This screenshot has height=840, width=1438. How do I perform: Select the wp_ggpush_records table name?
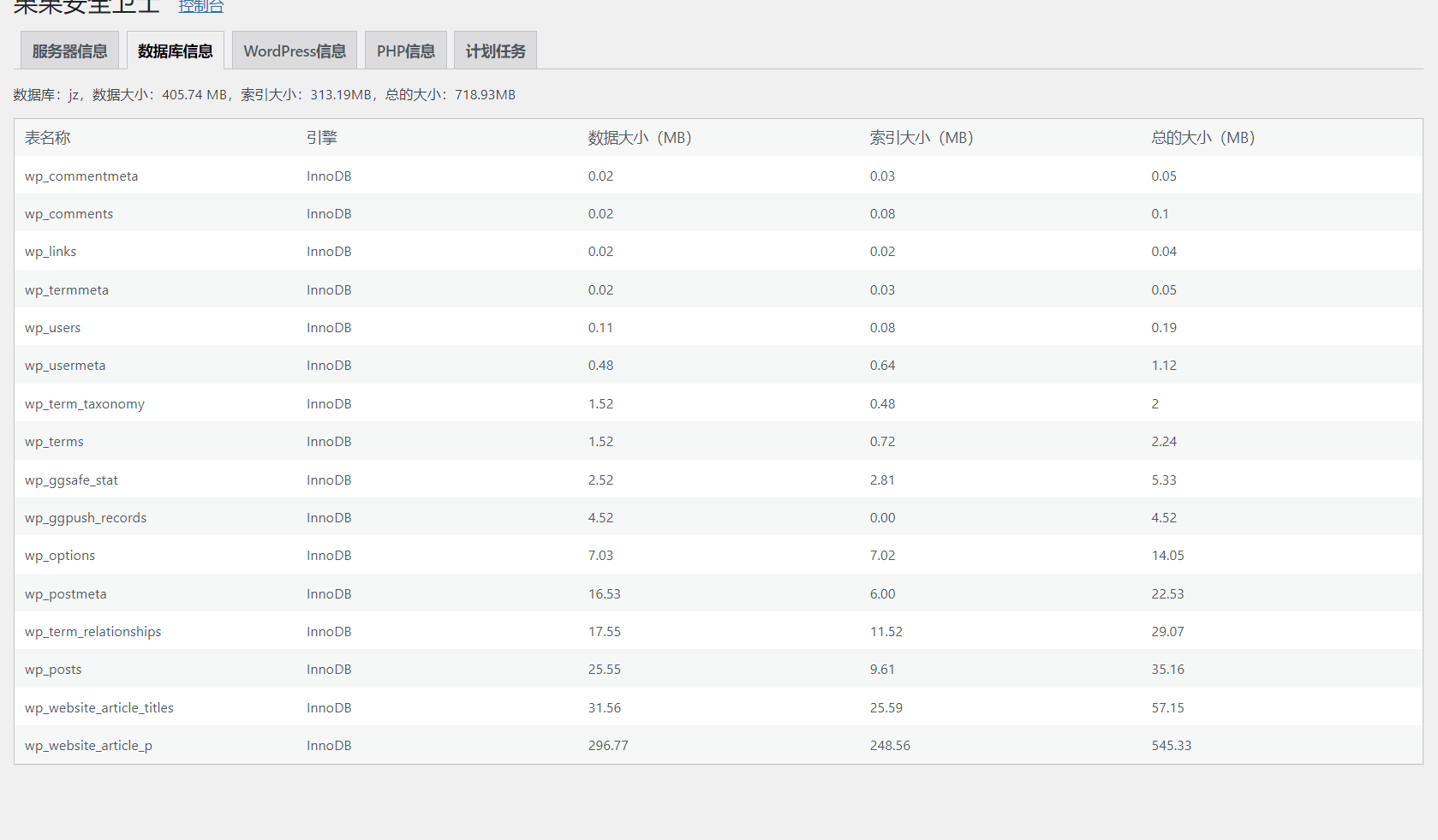point(86,518)
